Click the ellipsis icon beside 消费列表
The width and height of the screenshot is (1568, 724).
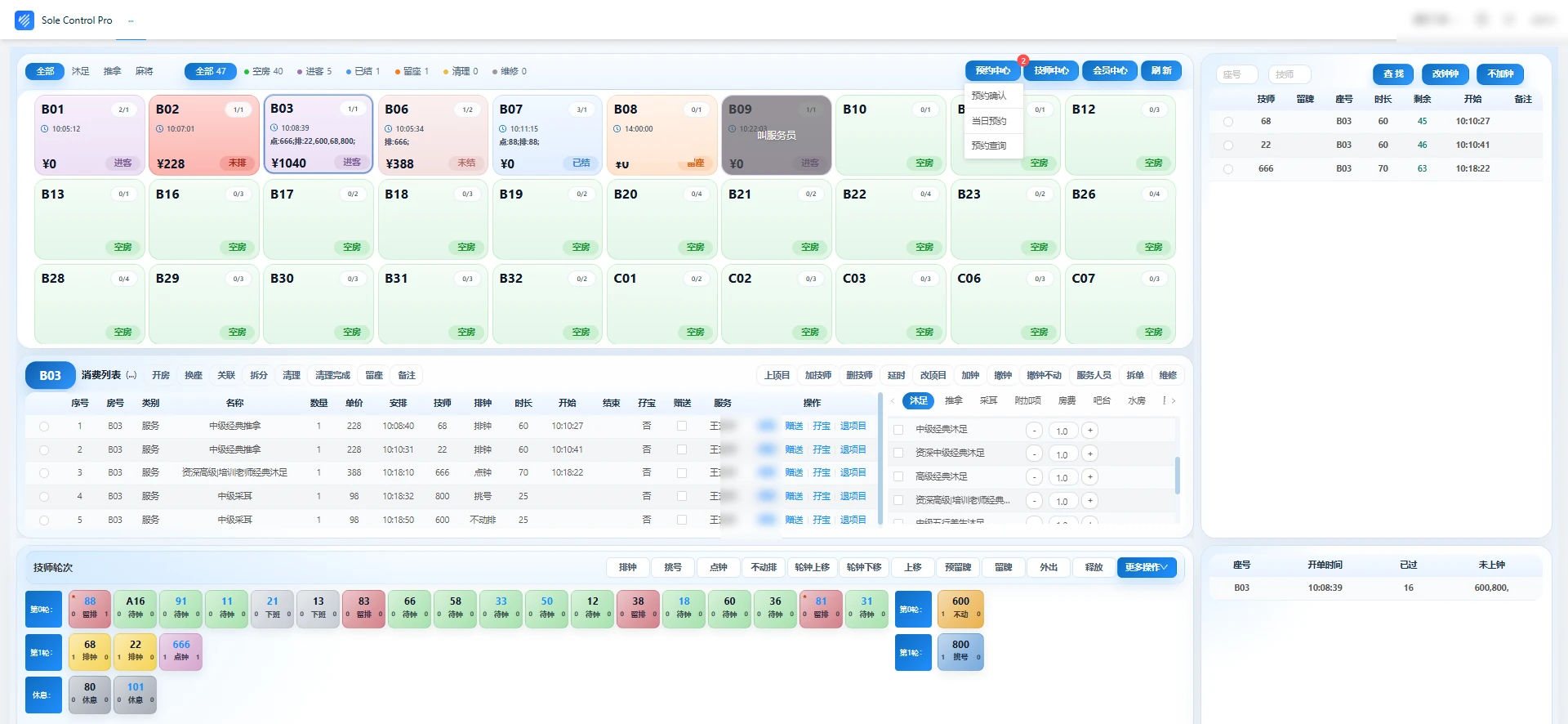[131, 376]
